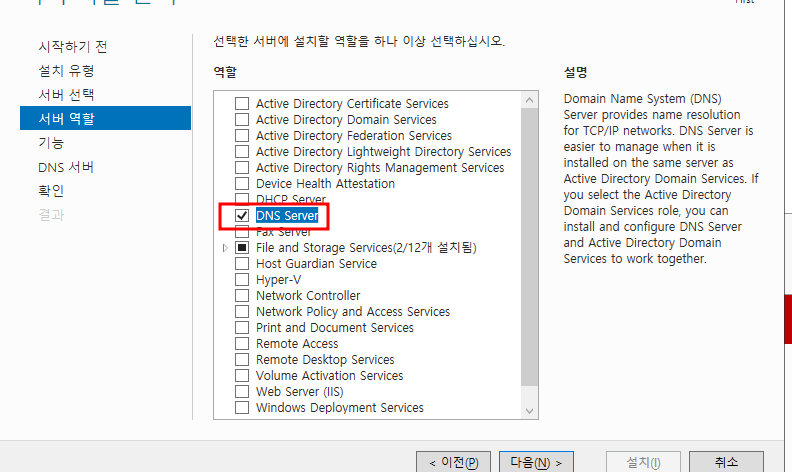Select Network Policy and Access Services label
Screen dimensions: 792x472
[353, 312]
